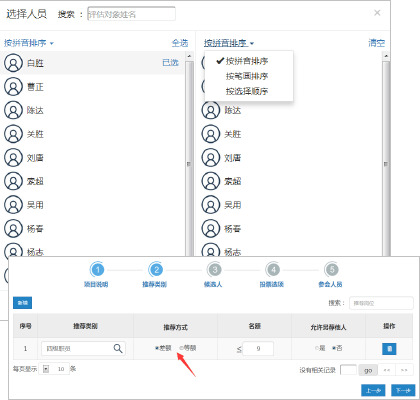This screenshot has height=400, width=420.
Task: Click the magnifier icon in 推荐类别 field
Action: (x=118, y=349)
